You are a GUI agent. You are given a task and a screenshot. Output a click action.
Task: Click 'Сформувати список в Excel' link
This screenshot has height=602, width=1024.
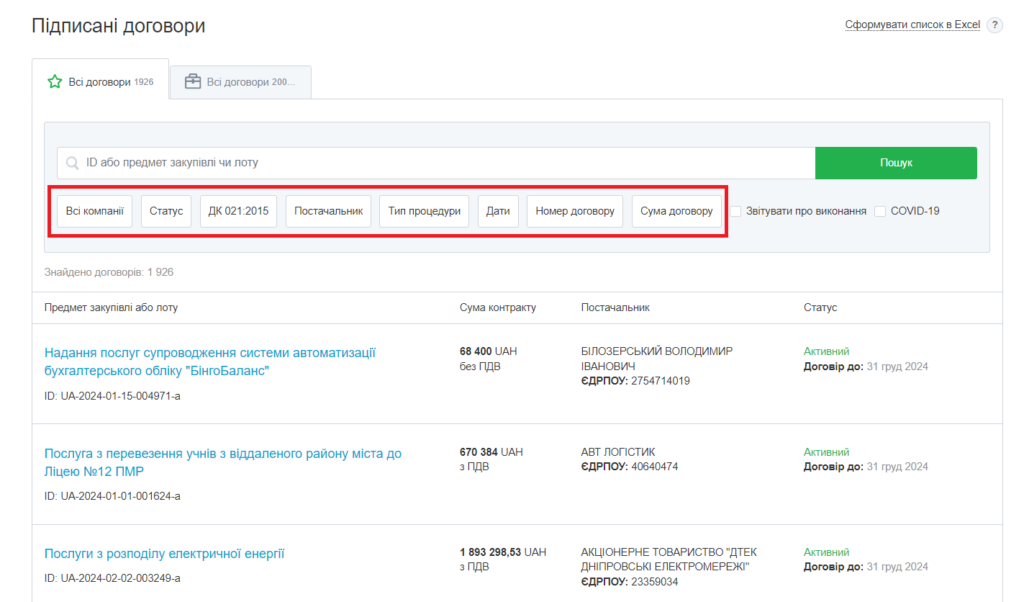point(912,25)
